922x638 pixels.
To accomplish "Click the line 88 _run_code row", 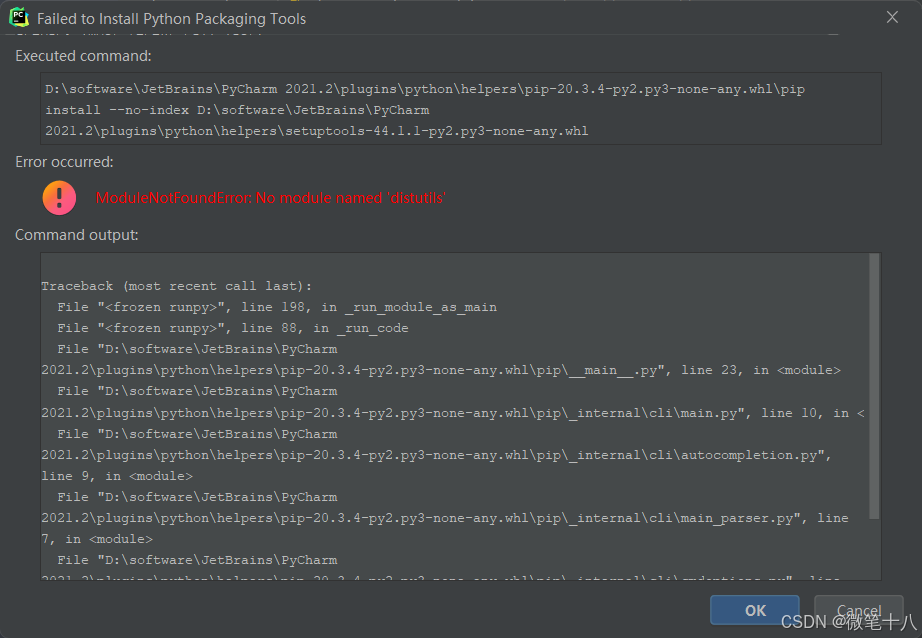I will [233, 328].
